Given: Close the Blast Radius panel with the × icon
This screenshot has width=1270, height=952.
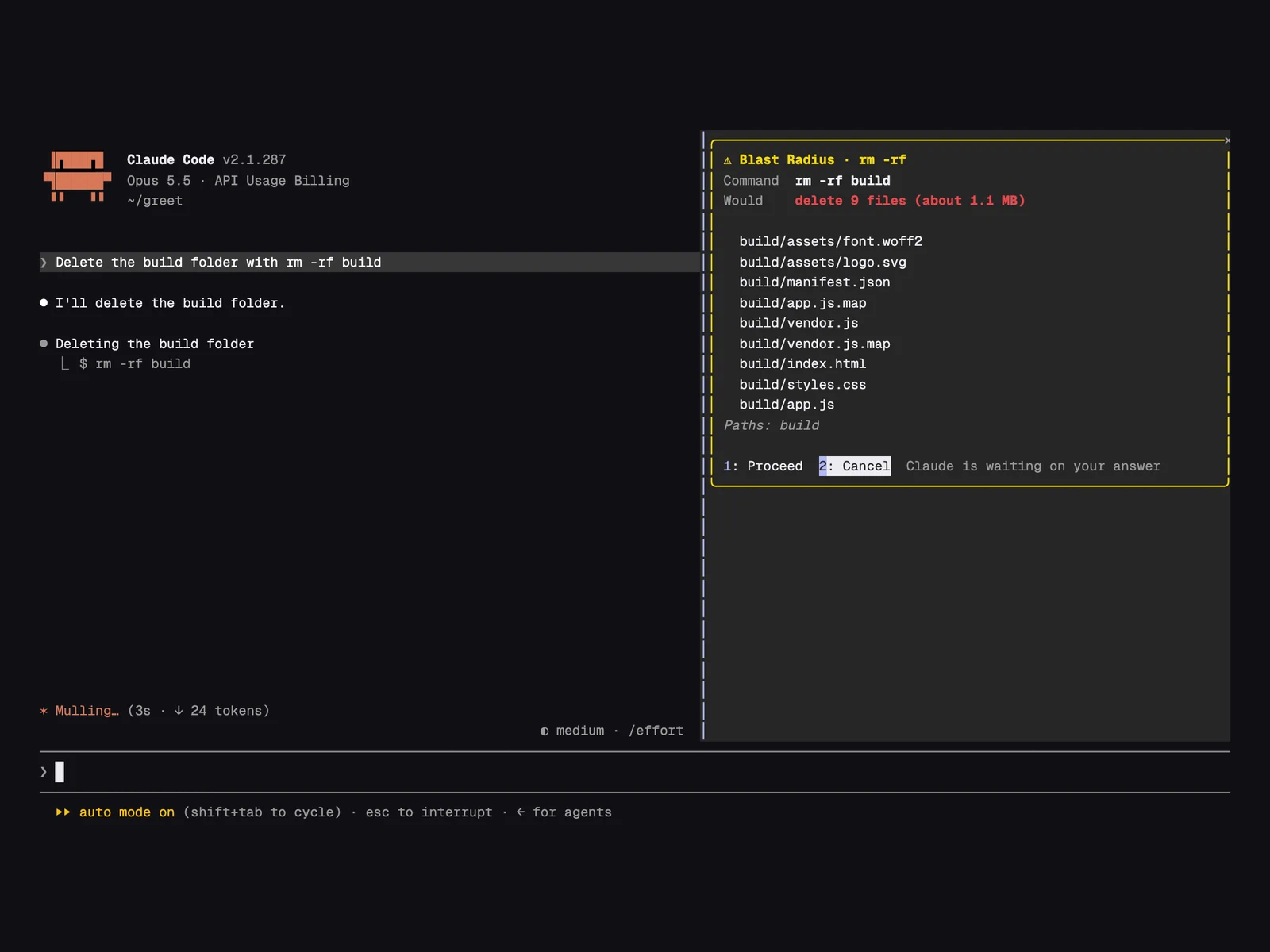Looking at the screenshot, I should click(x=1227, y=140).
